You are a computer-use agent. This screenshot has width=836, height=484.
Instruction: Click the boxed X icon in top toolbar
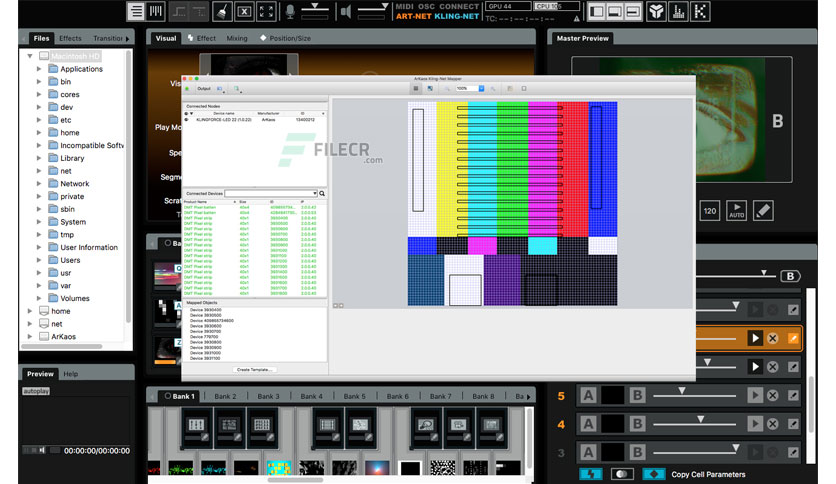(x=244, y=11)
